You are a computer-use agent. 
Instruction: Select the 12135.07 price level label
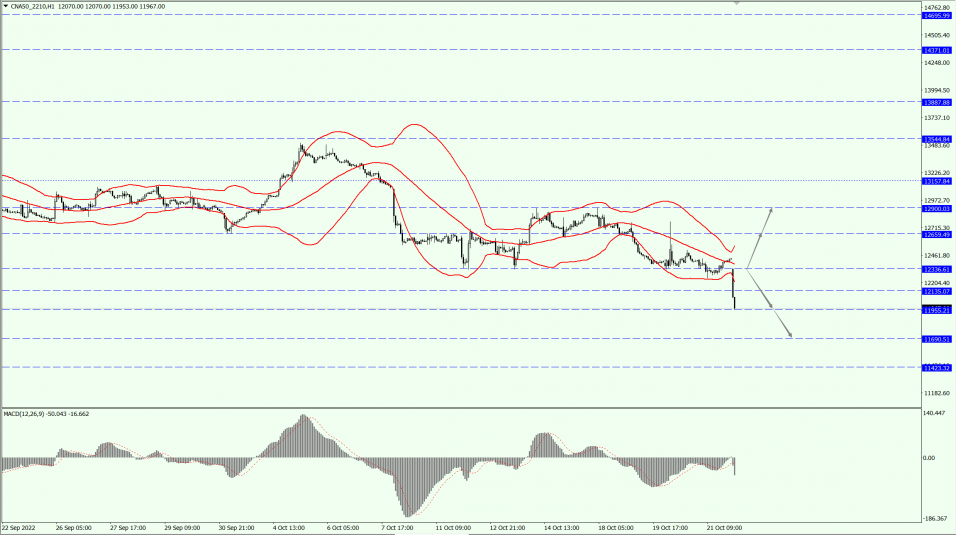tap(937, 291)
